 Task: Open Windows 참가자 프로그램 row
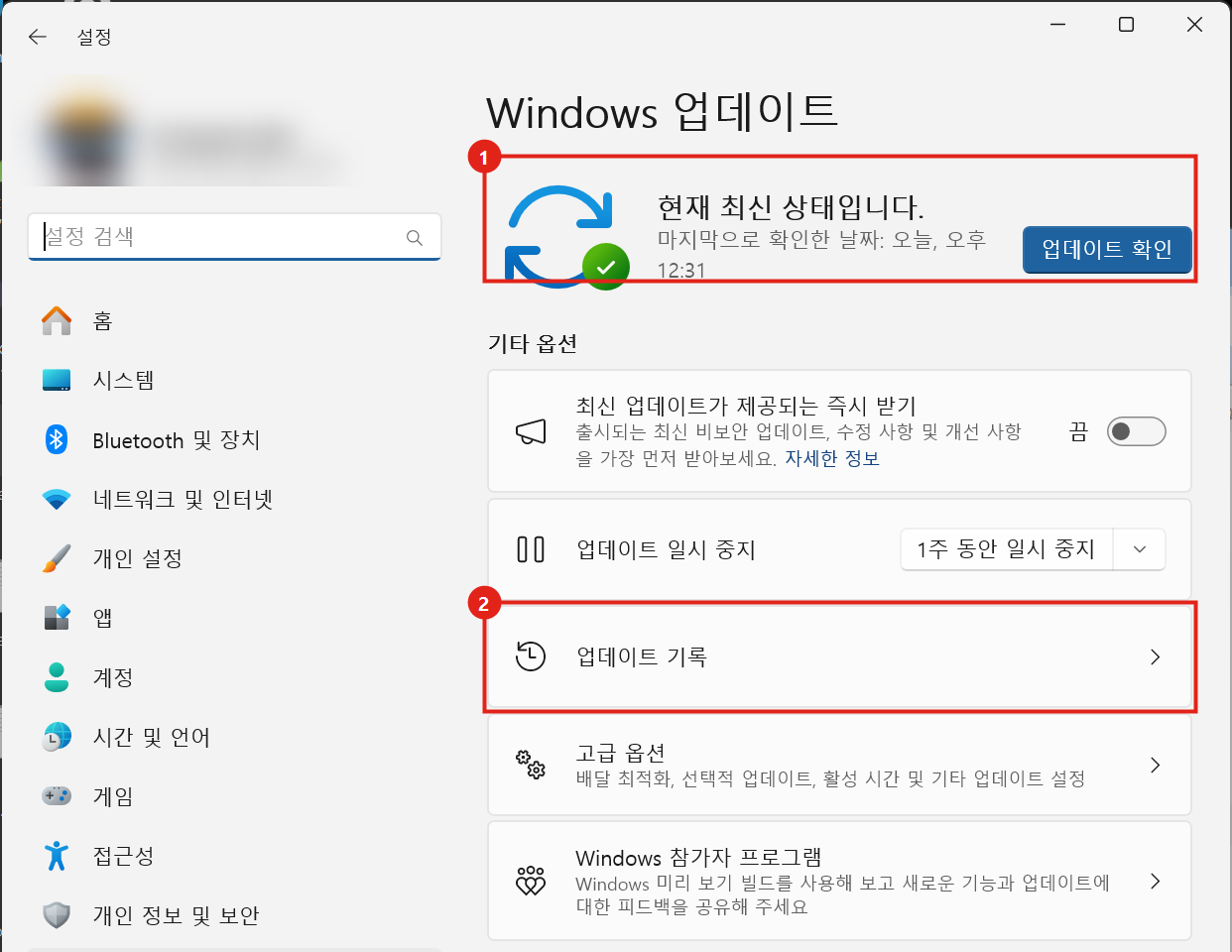tap(839, 881)
